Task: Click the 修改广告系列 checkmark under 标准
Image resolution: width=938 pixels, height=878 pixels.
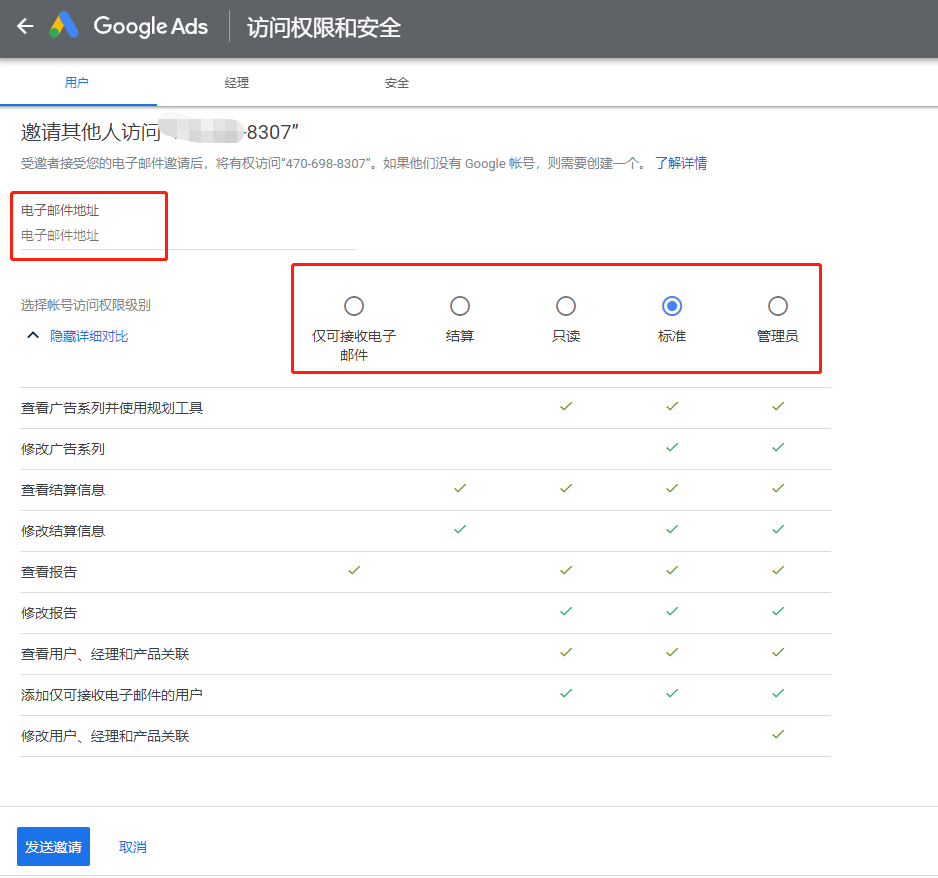Action: click(672, 447)
